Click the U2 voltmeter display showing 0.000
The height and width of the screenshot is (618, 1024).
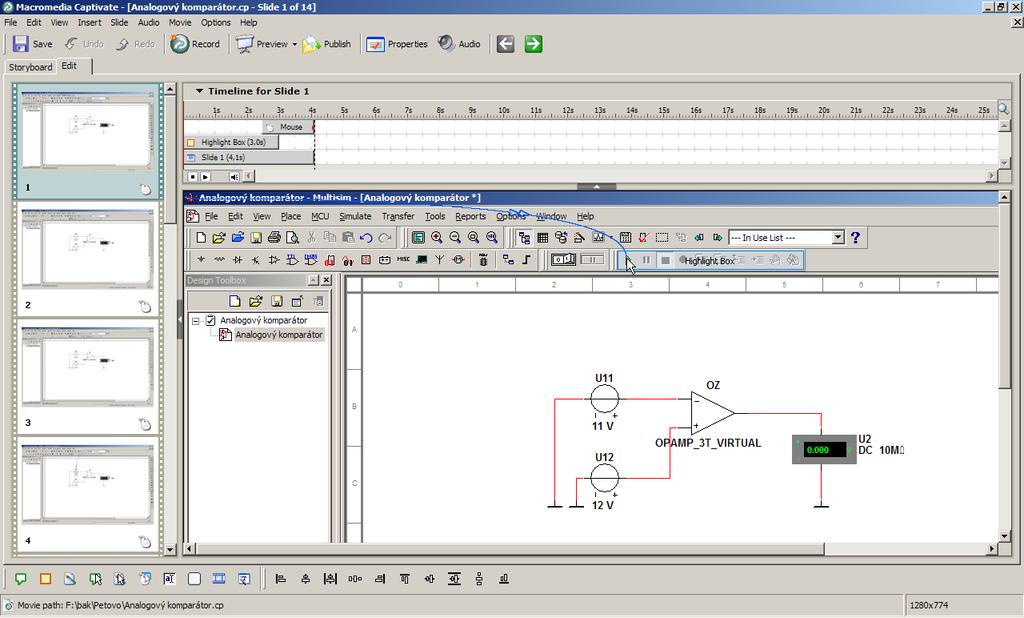tap(824, 449)
